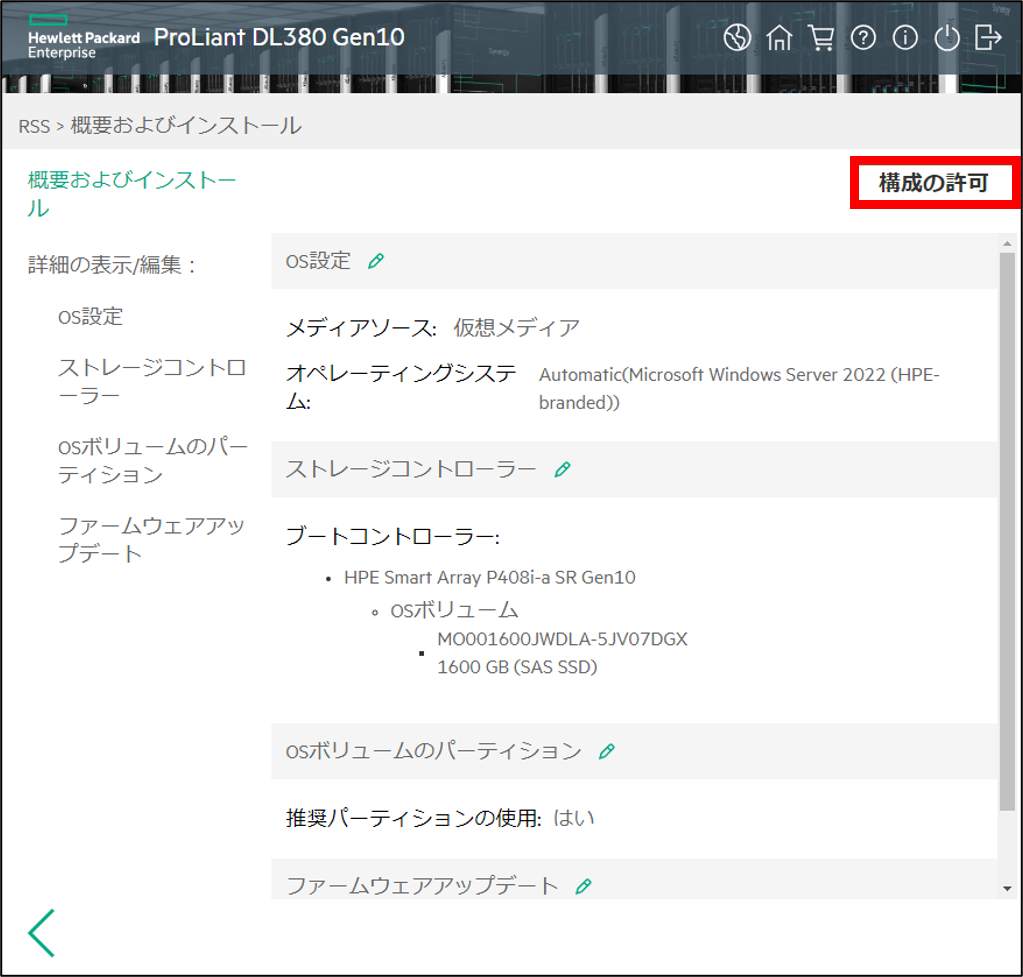Show system information icon

tap(905, 37)
